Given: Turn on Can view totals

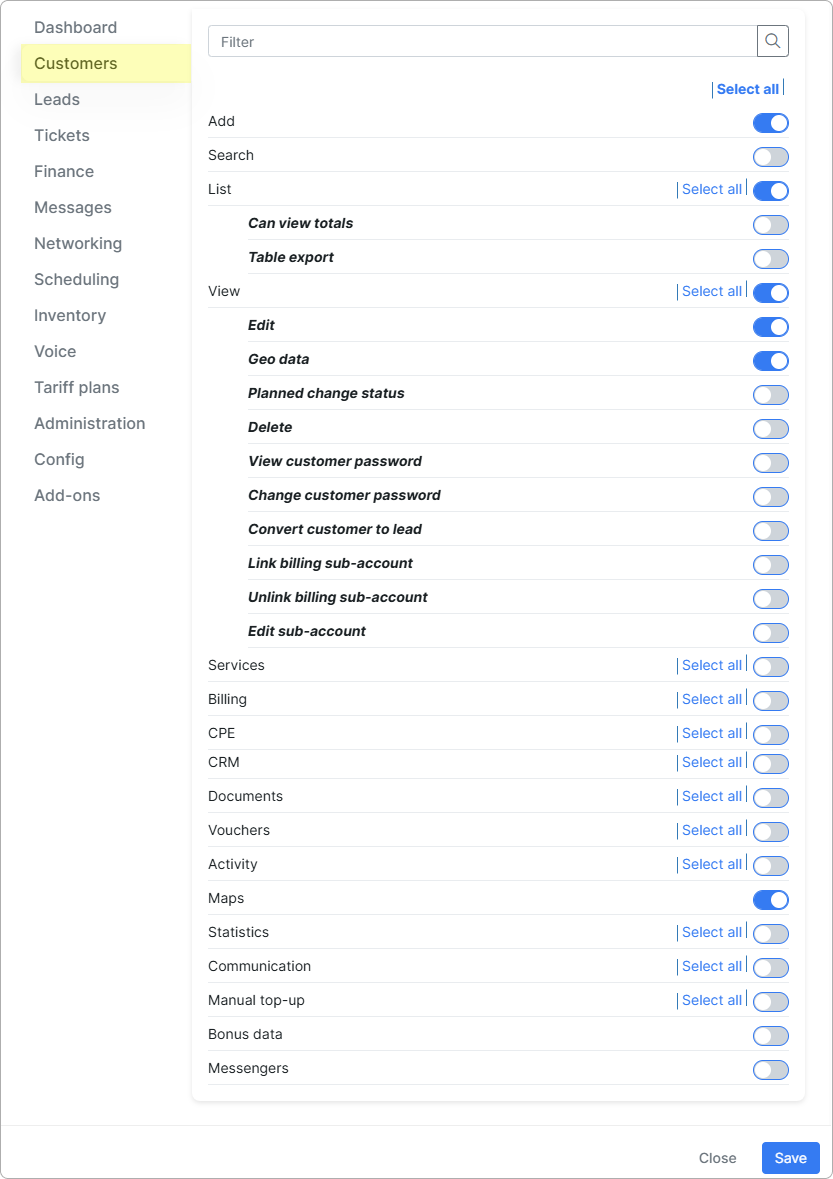Looking at the screenshot, I should coord(771,225).
